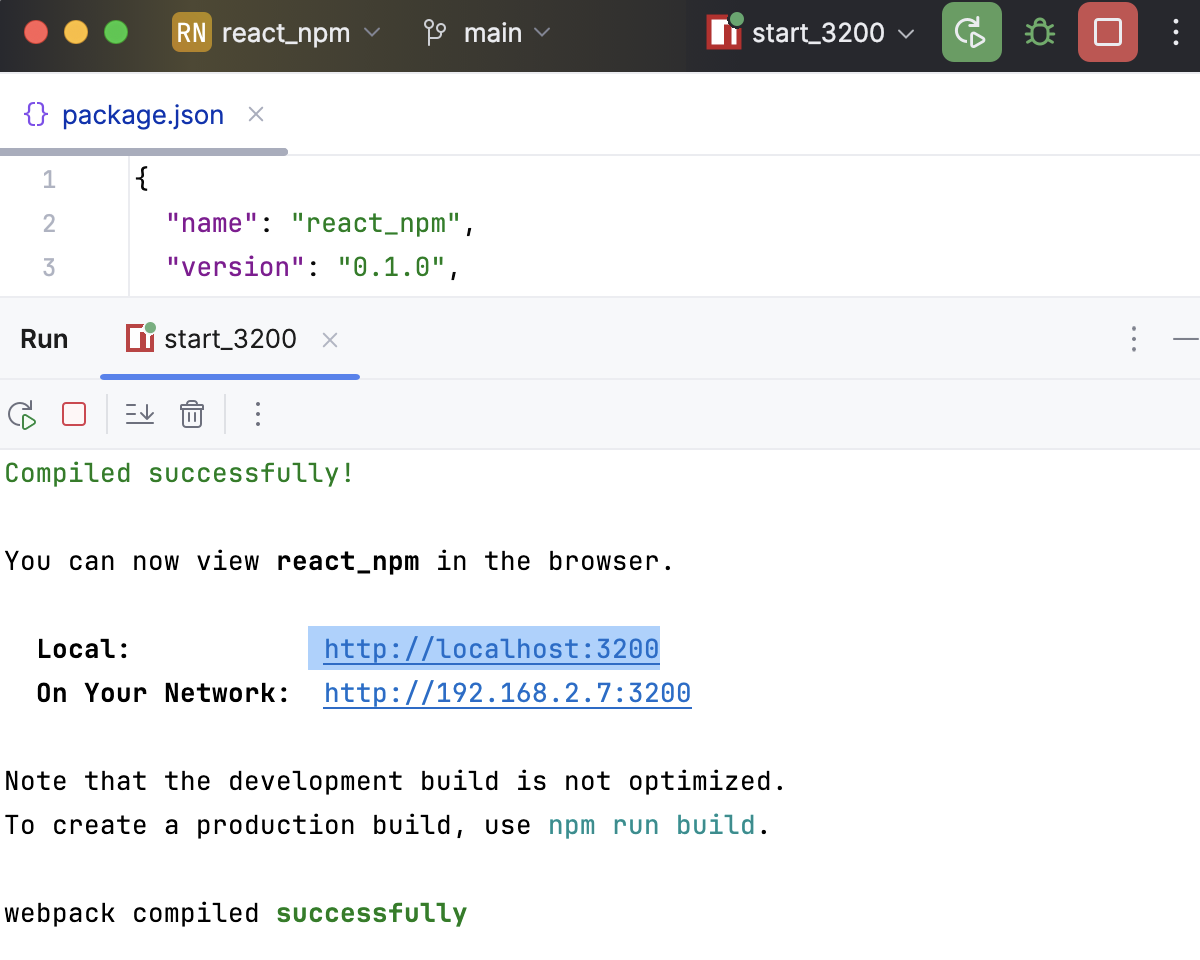
Task: Select the start_3200 tab in the Run panel
Action: 229,339
